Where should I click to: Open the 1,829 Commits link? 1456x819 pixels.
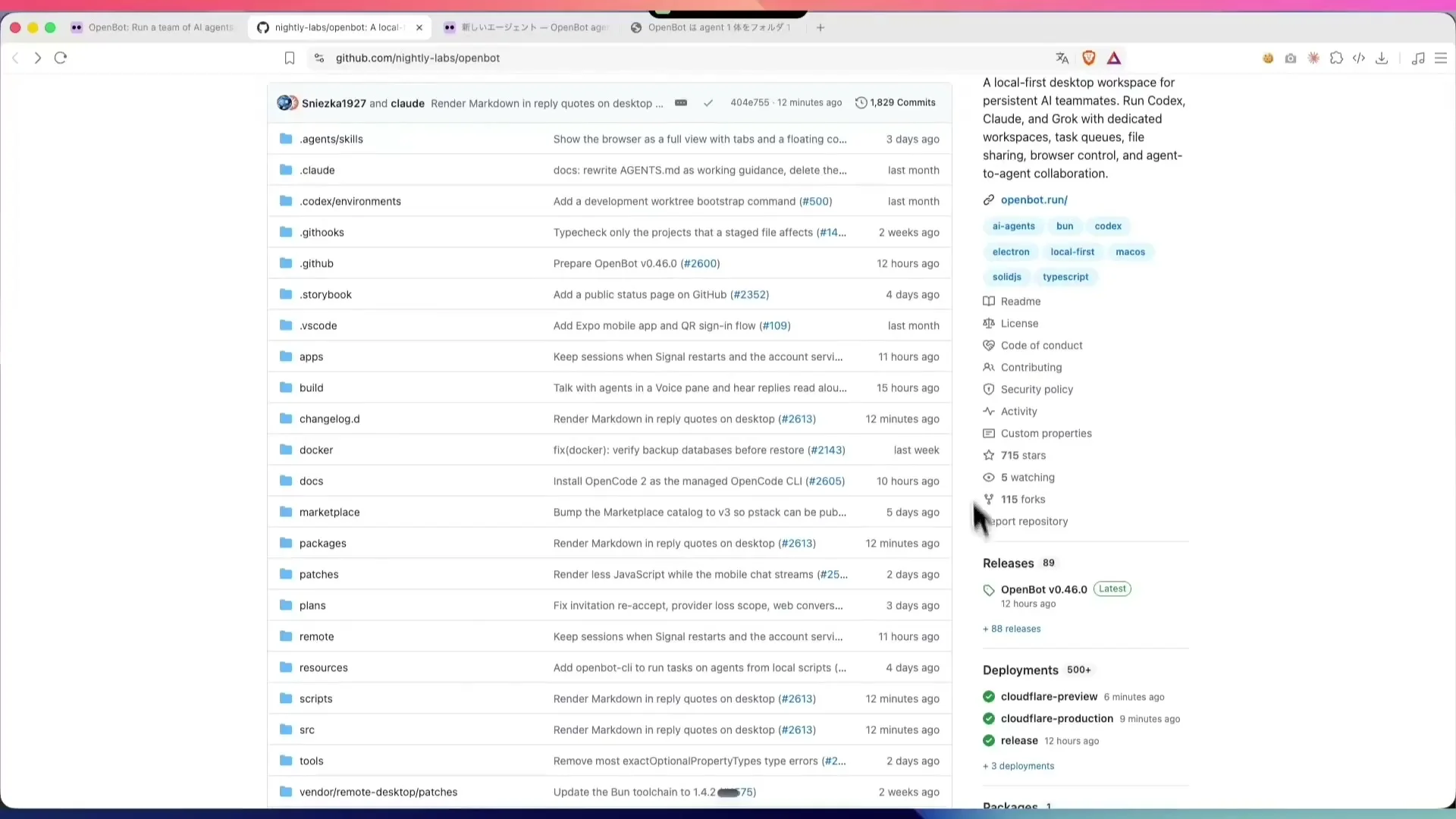point(895,102)
